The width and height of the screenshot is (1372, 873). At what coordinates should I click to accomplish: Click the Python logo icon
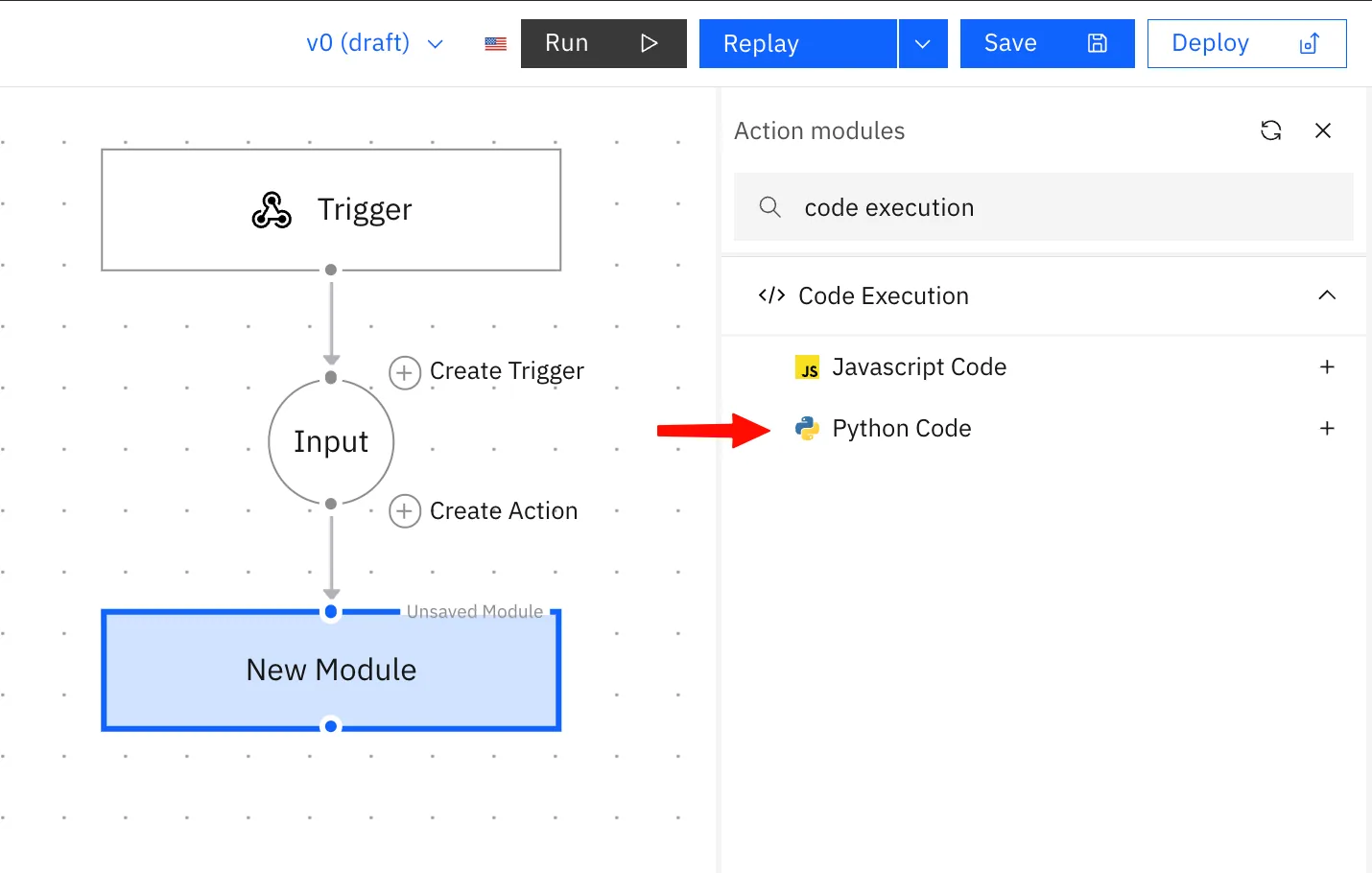pyautogui.click(x=808, y=428)
